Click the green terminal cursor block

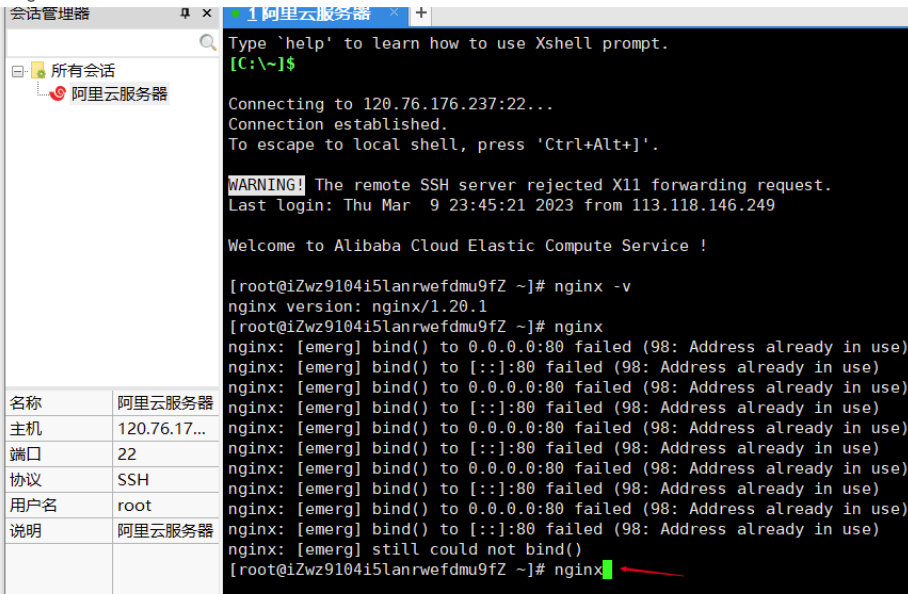click(607, 569)
